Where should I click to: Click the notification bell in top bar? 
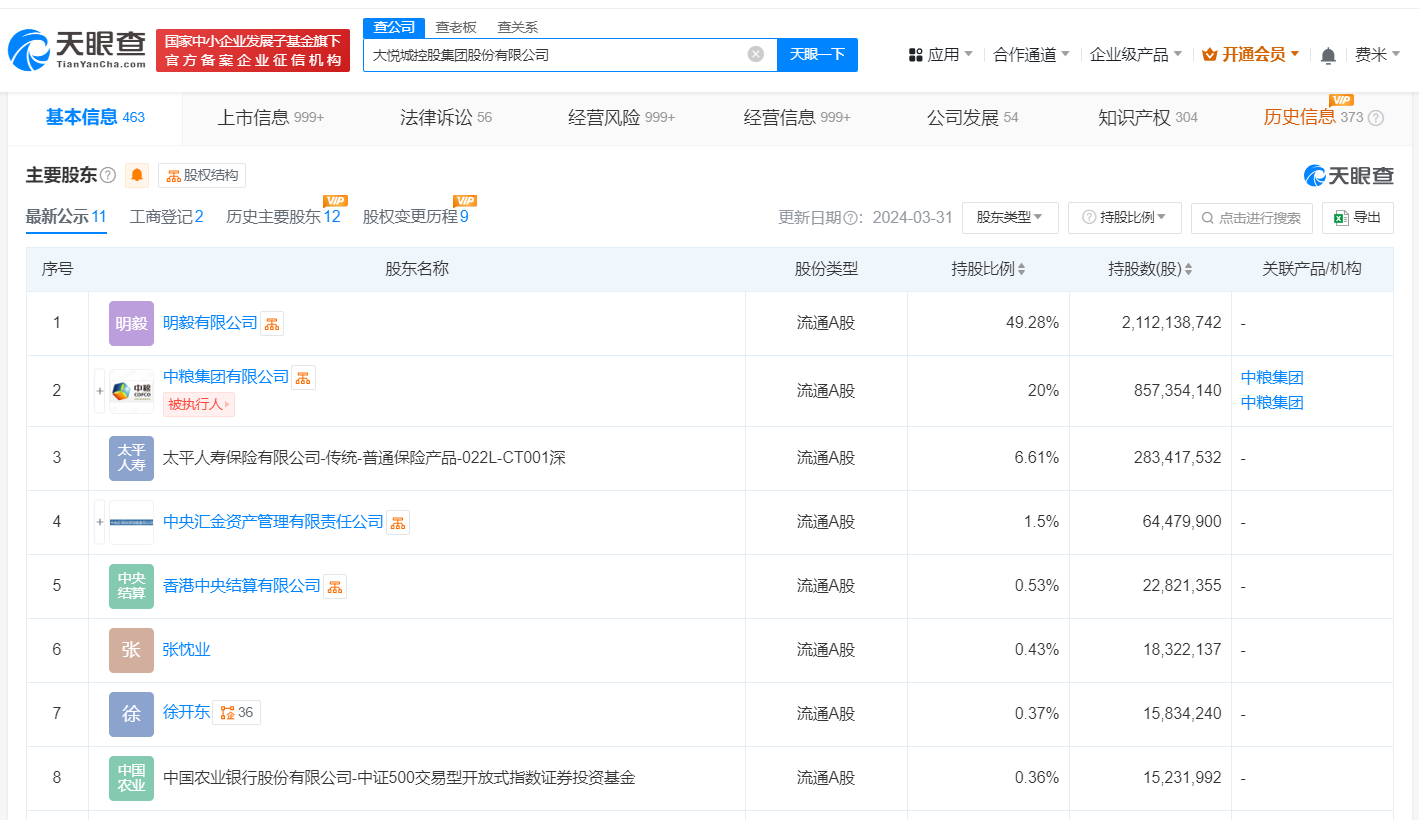coord(1327,54)
